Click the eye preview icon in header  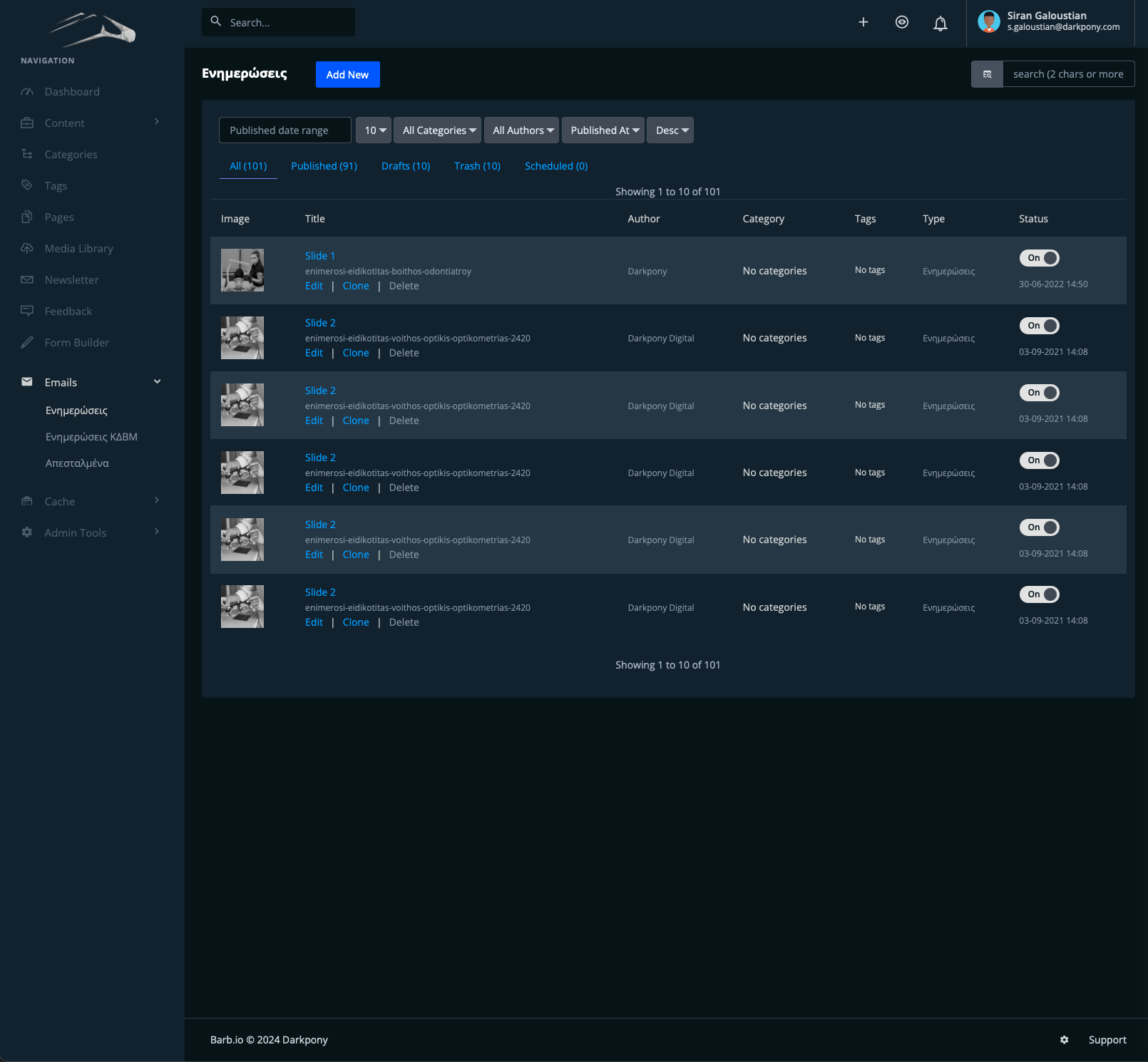pos(901,22)
